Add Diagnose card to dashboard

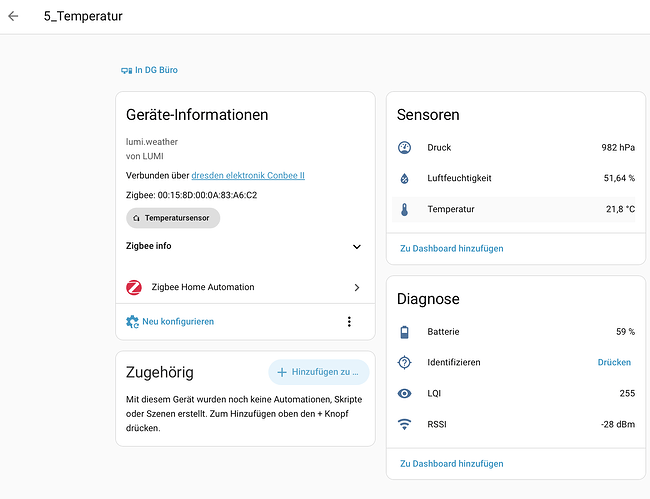click(x=451, y=464)
